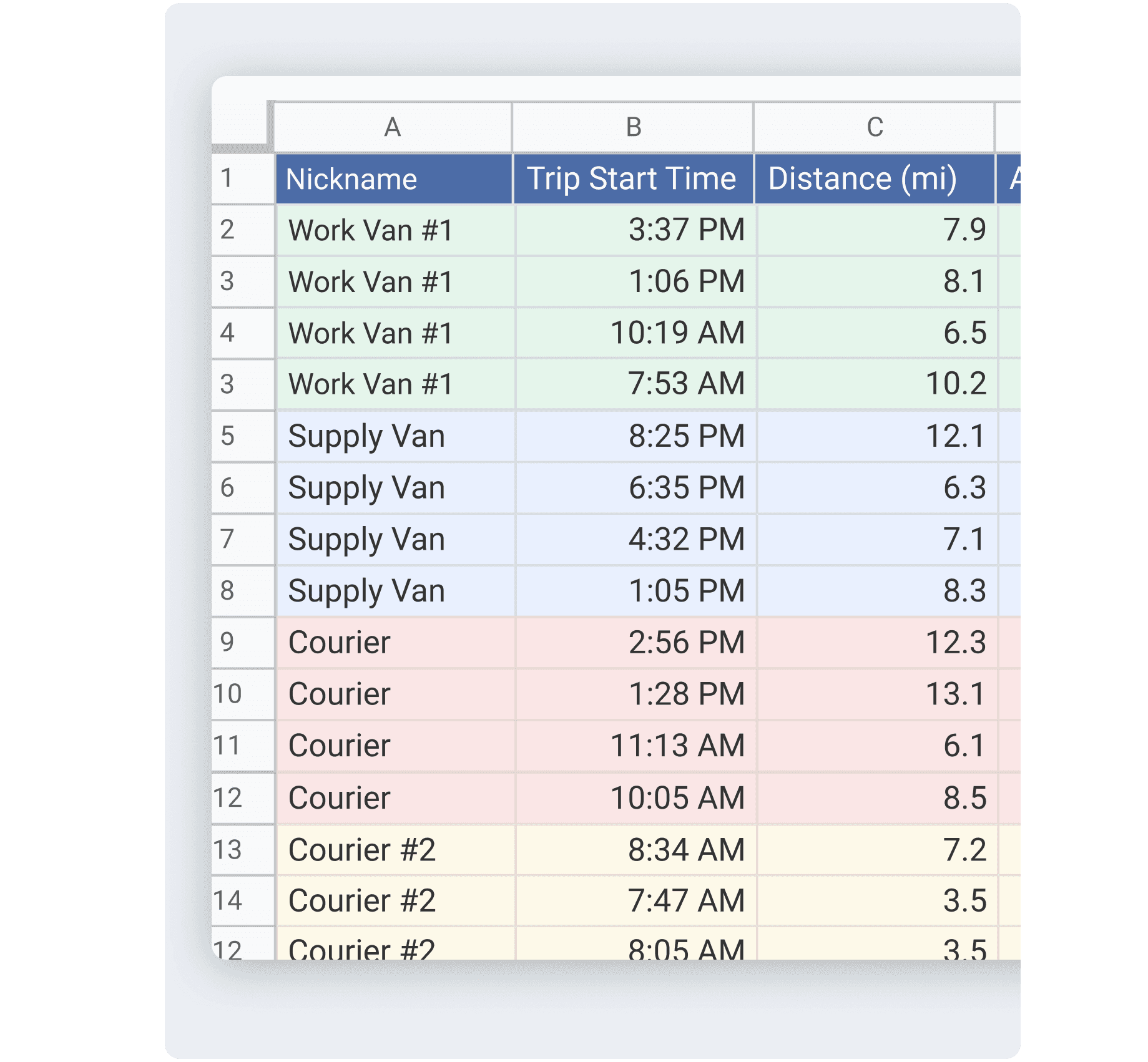The image size is (1148, 1062).
Task: Select the distance value 3.5 in row 14
Action: [875, 900]
